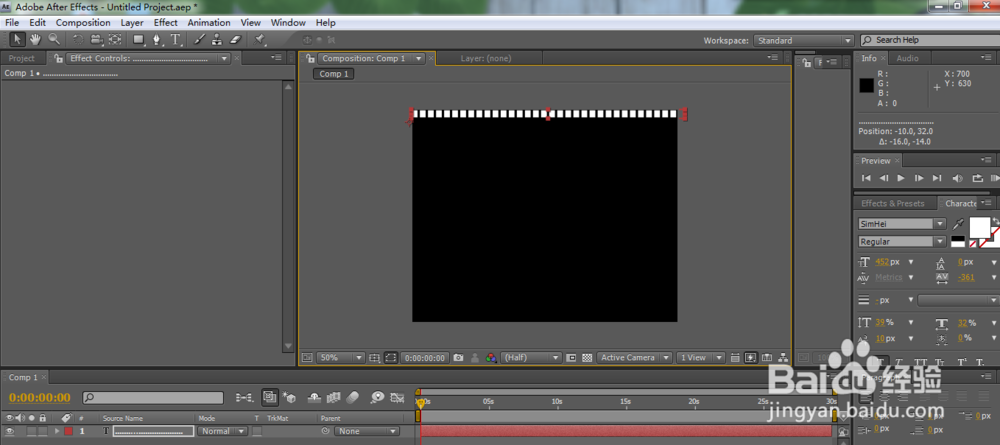Viewport: 1000px width, 445px height.
Task: Select the Horizontal Type tool
Action: click(x=175, y=40)
